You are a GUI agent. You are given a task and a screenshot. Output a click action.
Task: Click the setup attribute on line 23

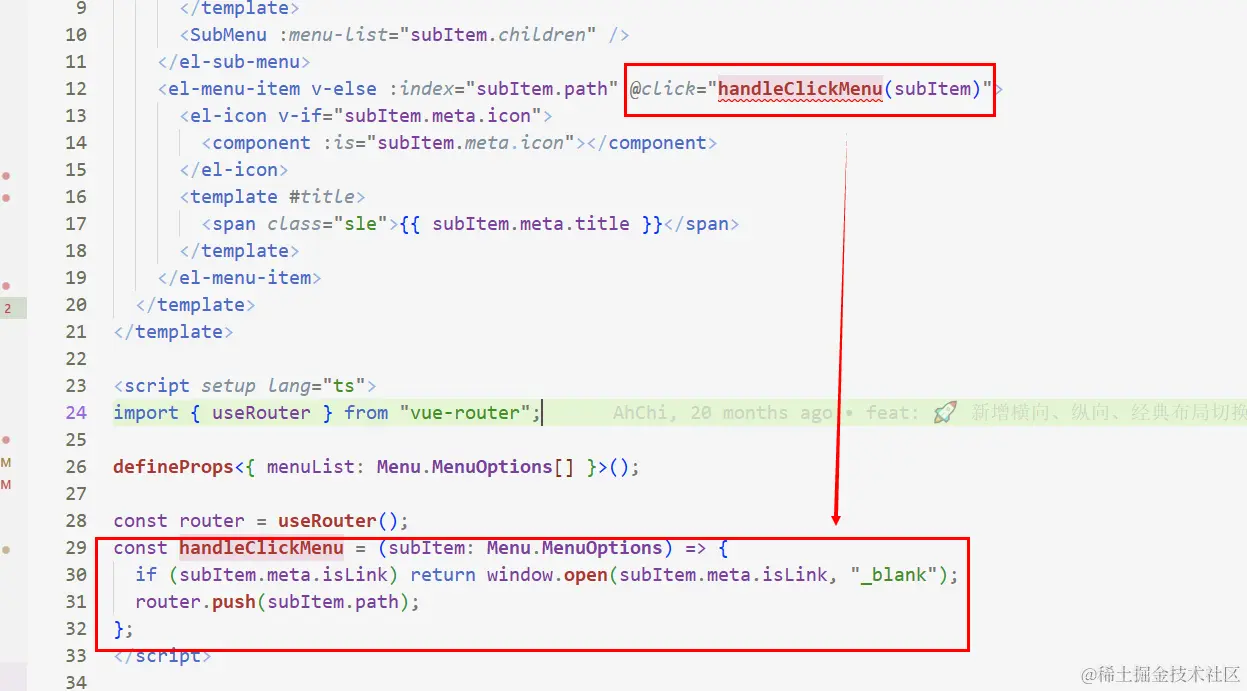tap(228, 386)
